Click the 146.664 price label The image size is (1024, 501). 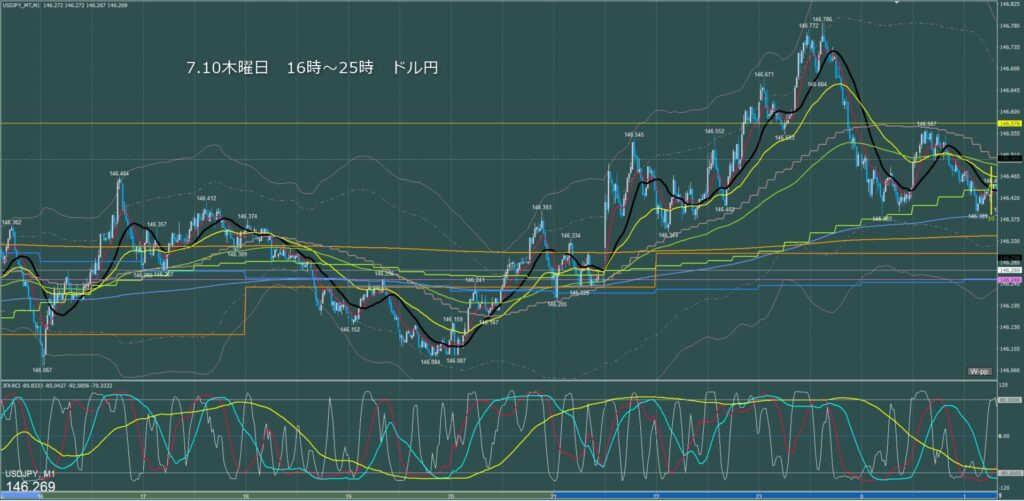pyautogui.click(x=817, y=84)
